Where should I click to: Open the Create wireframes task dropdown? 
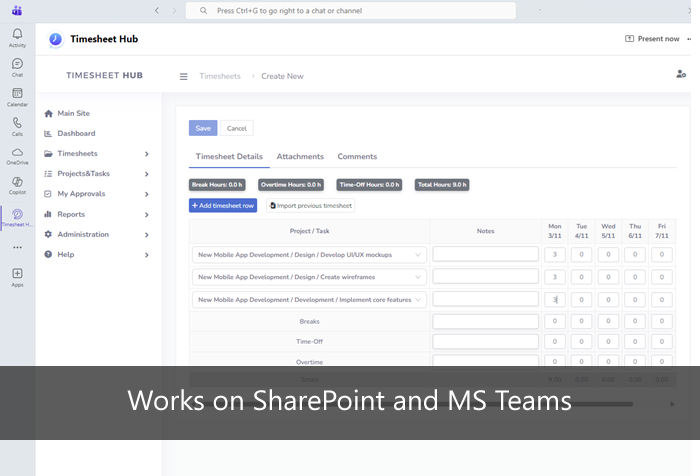(x=309, y=277)
